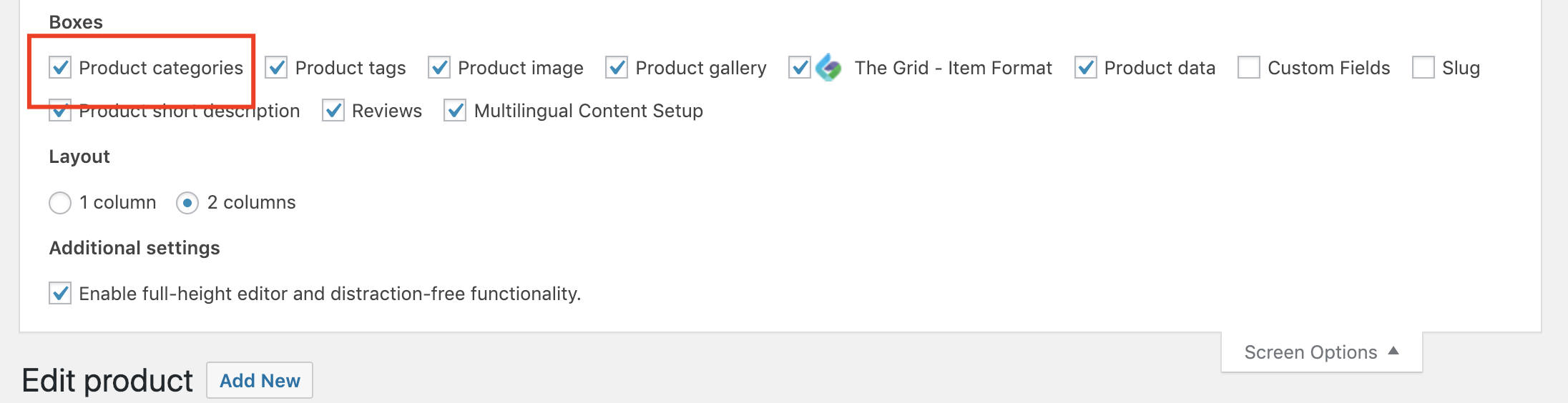This screenshot has width=1568, height=403.
Task: Disable Multilingual Content Setup box
Action: click(x=455, y=111)
